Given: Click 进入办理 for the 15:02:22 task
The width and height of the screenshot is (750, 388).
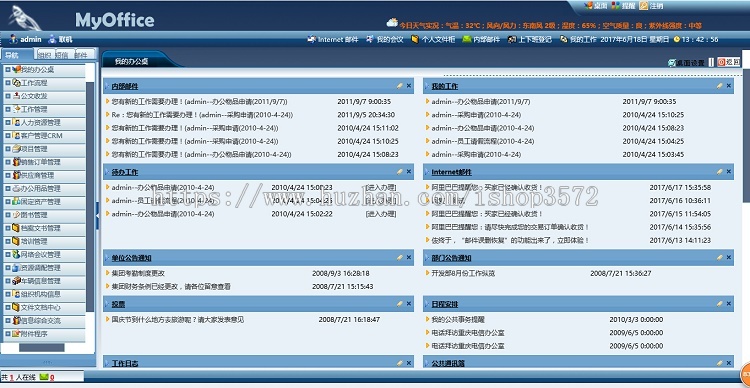Looking at the screenshot, I should click(381, 214).
